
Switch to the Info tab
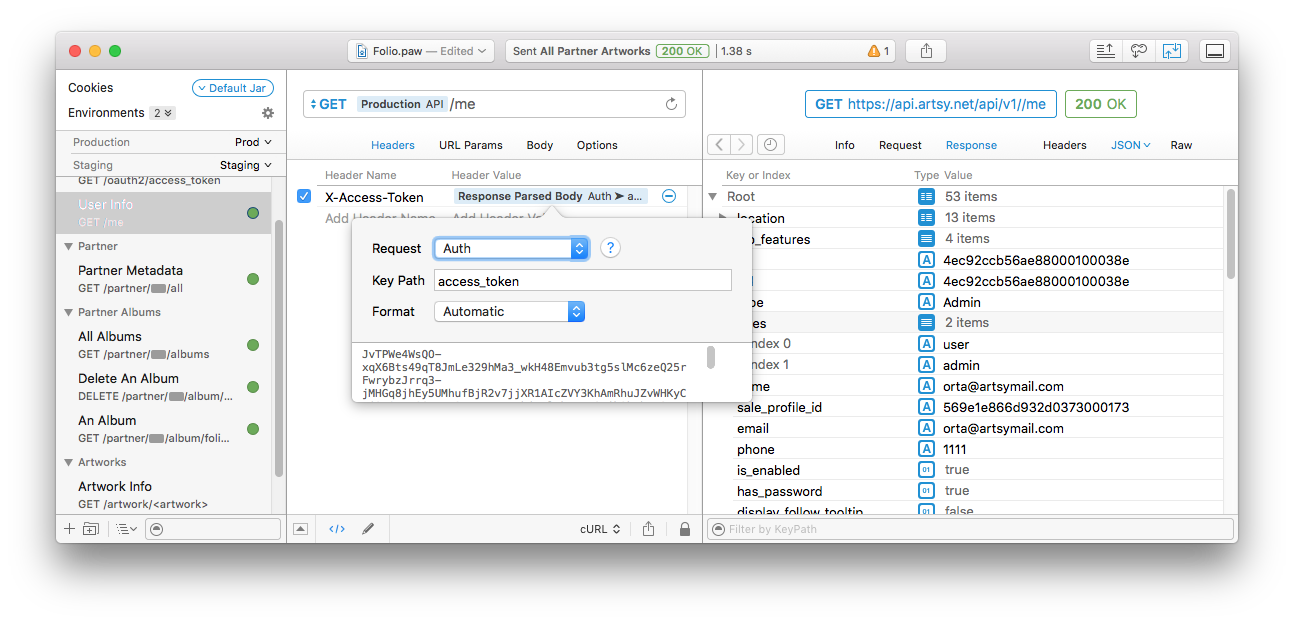pos(845,145)
